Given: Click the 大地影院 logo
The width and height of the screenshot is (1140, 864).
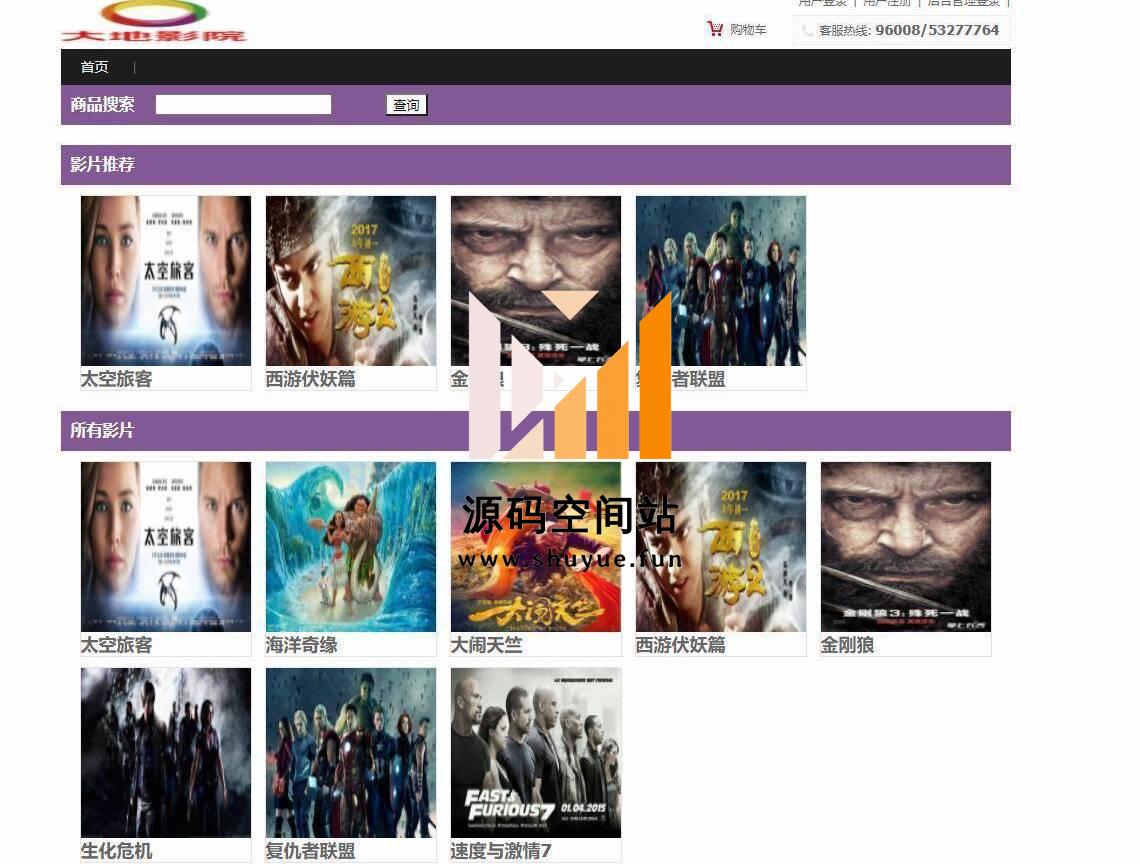Looking at the screenshot, I should pyautogui.click(x=154, y=22).
